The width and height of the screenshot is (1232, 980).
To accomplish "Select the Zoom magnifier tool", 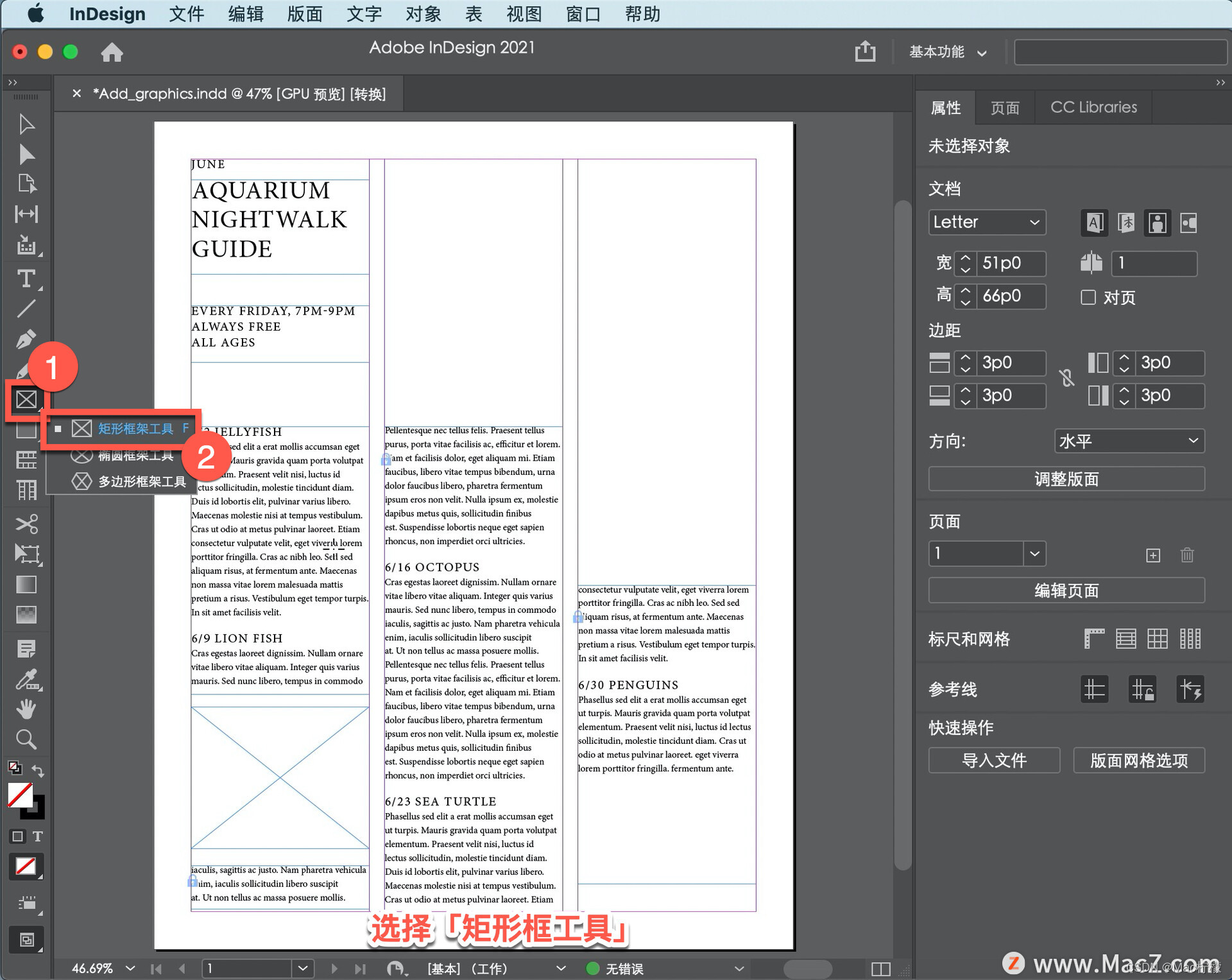I will tap(26, 739).
